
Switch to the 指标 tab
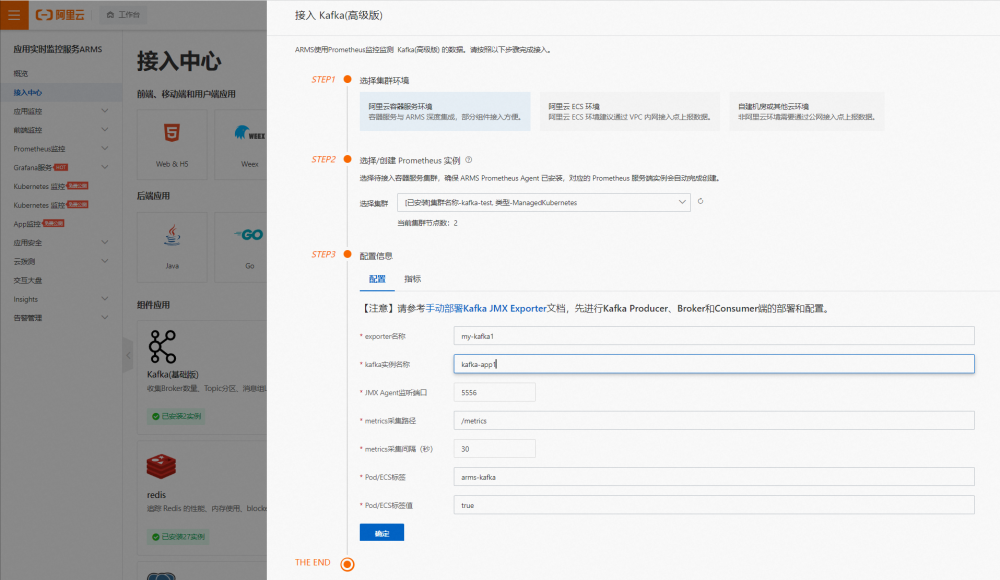[413, 279]
